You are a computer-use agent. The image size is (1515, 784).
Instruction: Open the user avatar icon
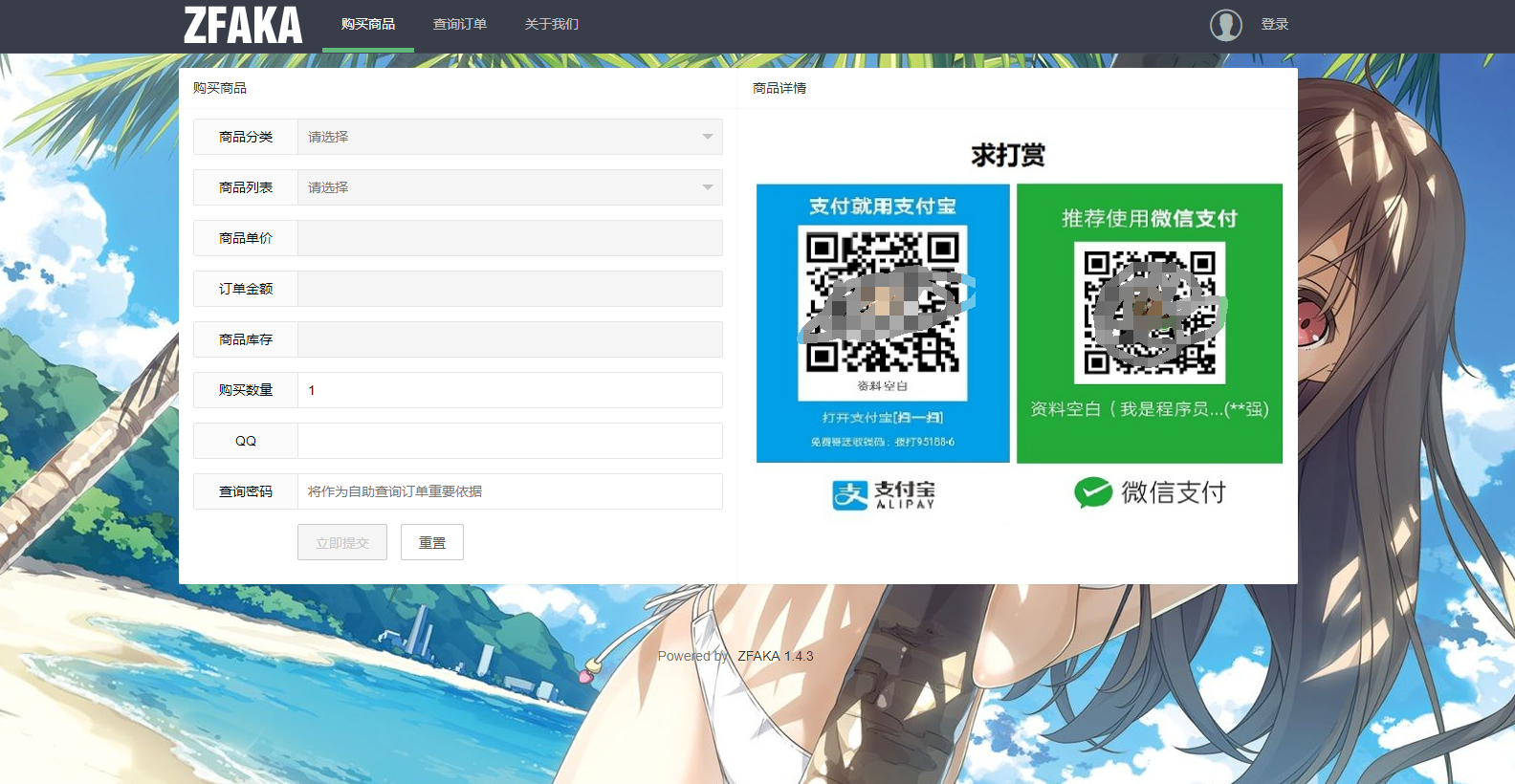click(1226, 25)
